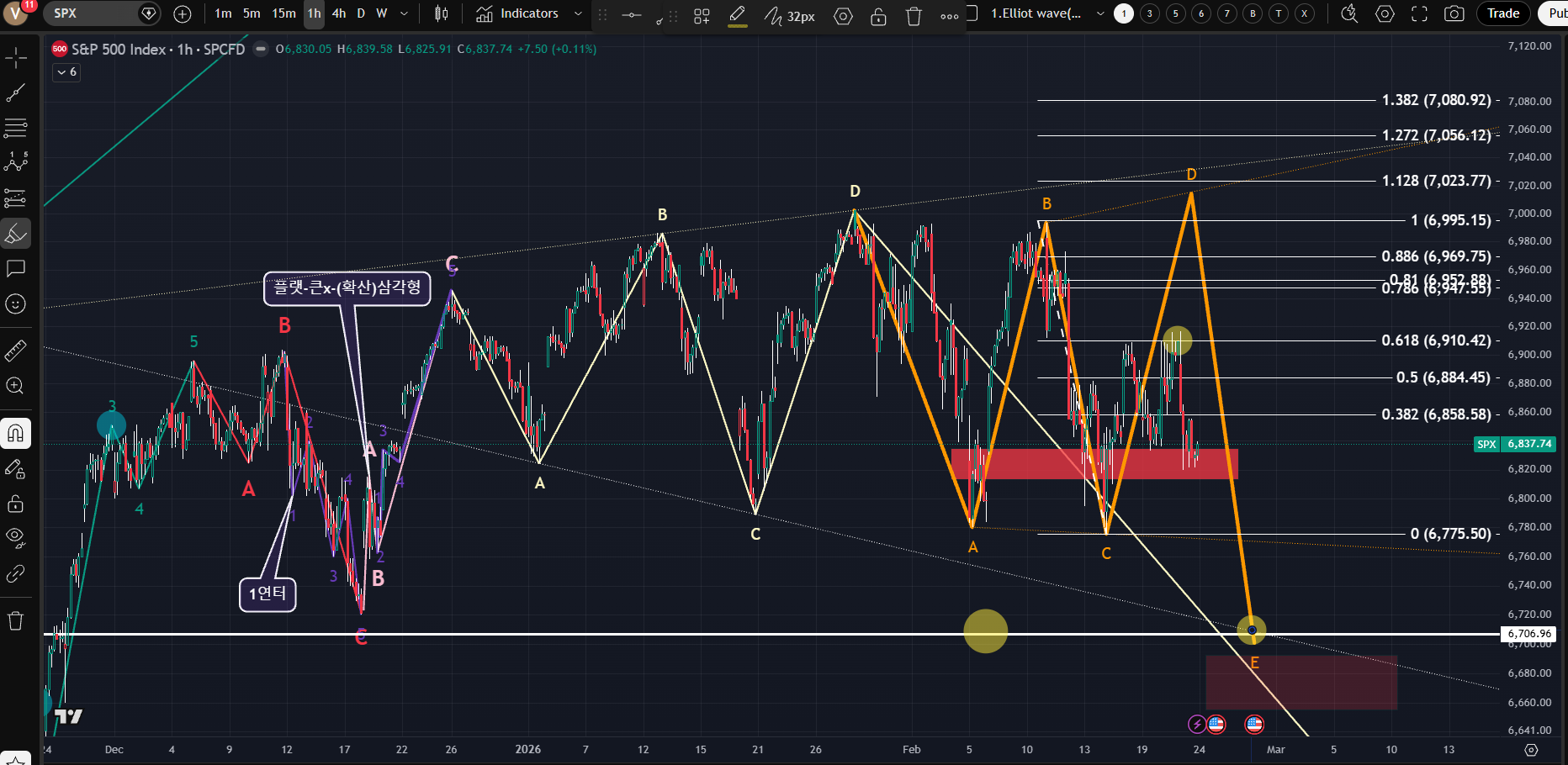Toggle lock all drawings in sidebar
Screen dimensions: 1568x765
(16, 504)
